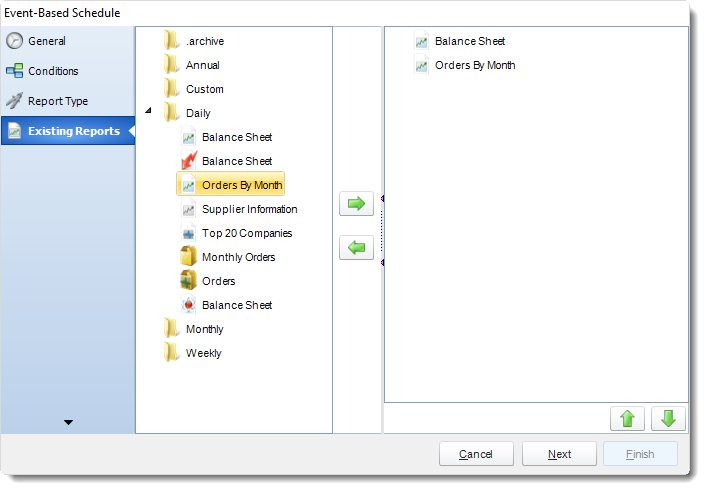
Task: Select the Supplier Information report text
Action: [x=250, y=209]
